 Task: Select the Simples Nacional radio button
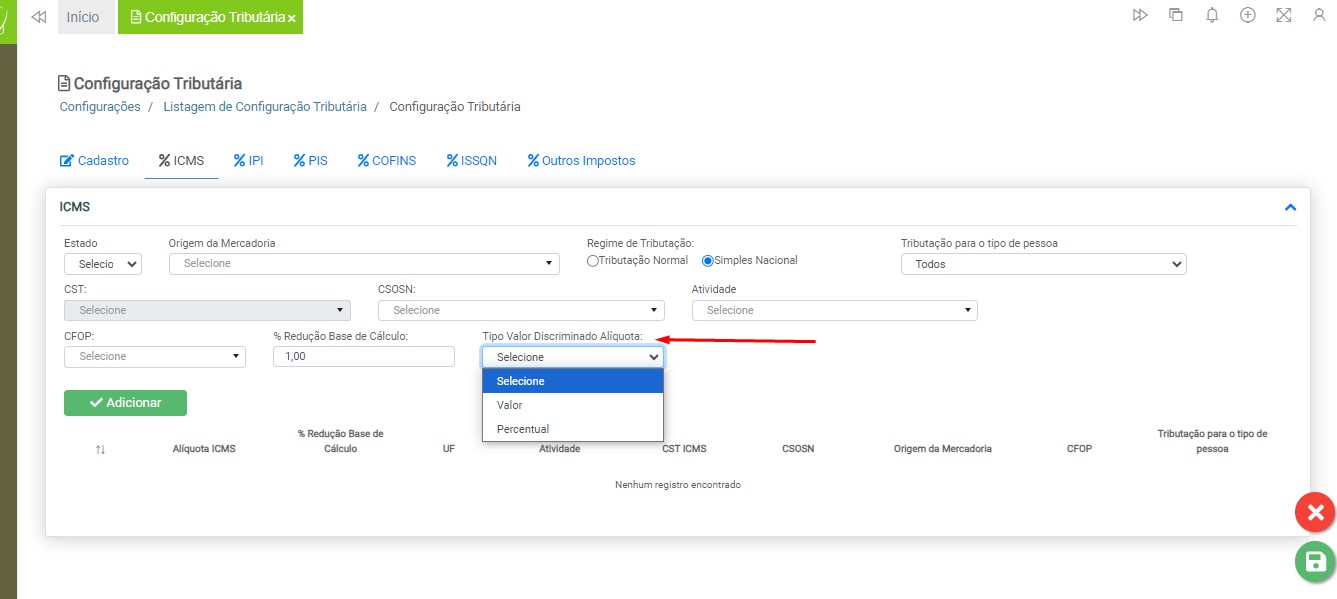point(708,261)
